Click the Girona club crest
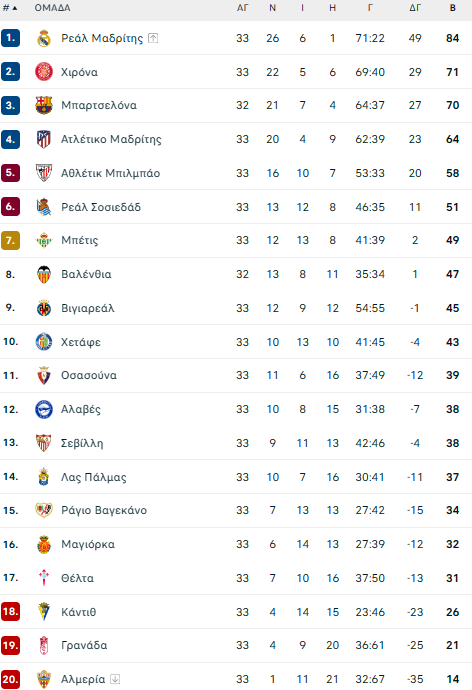This screenshot has height=690, width=472. (44, 72)
